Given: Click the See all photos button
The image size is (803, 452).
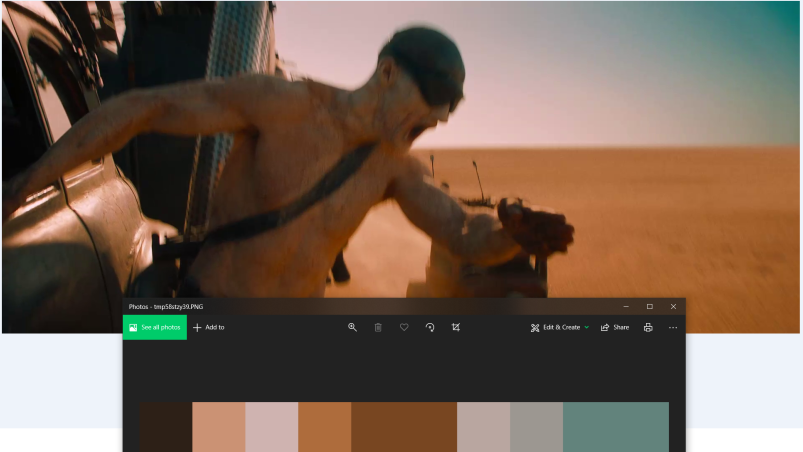Looking at the screenshot, I should point(155,327).
